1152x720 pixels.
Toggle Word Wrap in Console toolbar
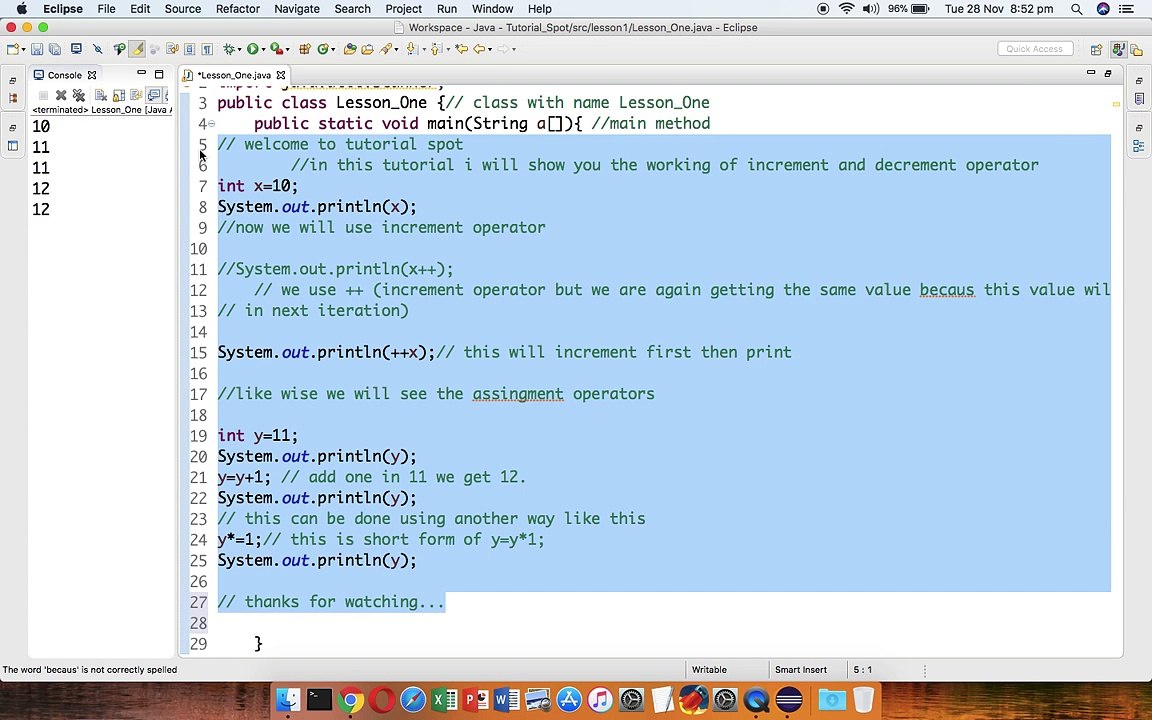point(136,96)
